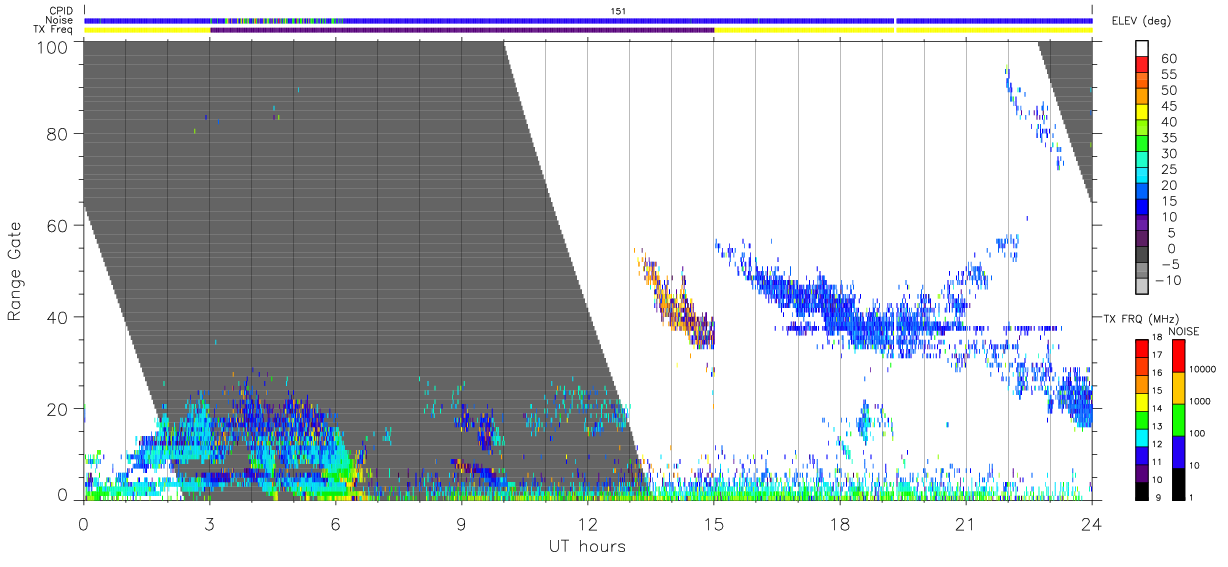This screenshot has width=1228, height=567.
Task: Click the 'TX Freq' row label at top left
Action: pyautogui.click(x=54, y=30)
